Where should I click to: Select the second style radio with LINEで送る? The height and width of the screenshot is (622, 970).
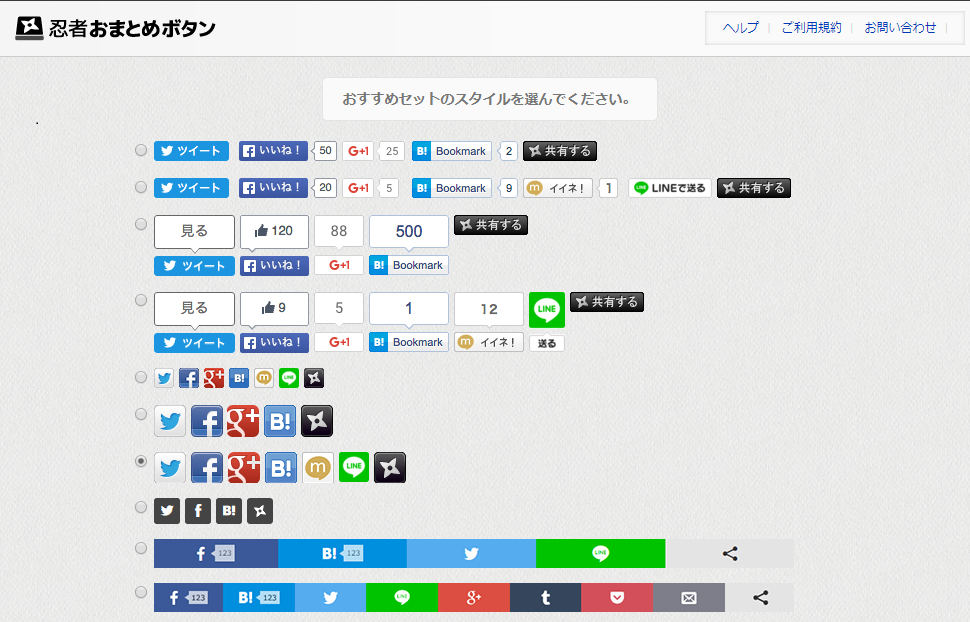(x=141, y=187)
